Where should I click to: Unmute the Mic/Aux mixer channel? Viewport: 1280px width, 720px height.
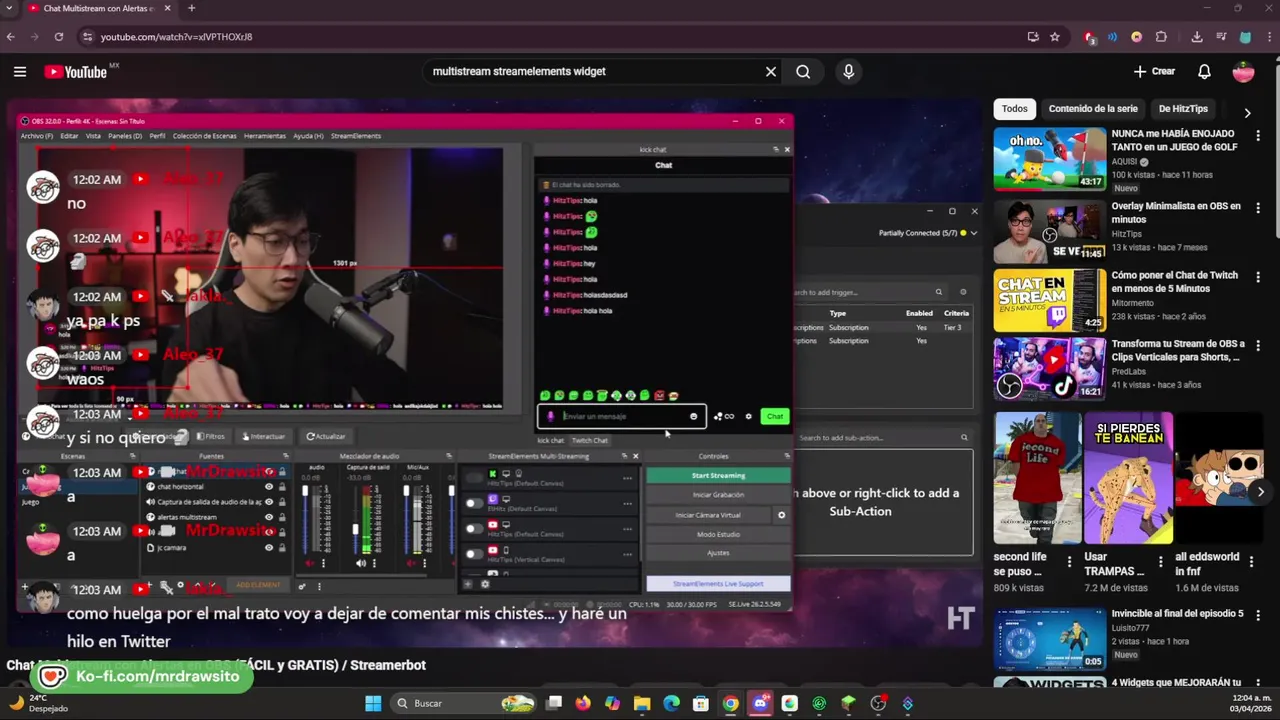pyautogui.click(x=412, y=562)
